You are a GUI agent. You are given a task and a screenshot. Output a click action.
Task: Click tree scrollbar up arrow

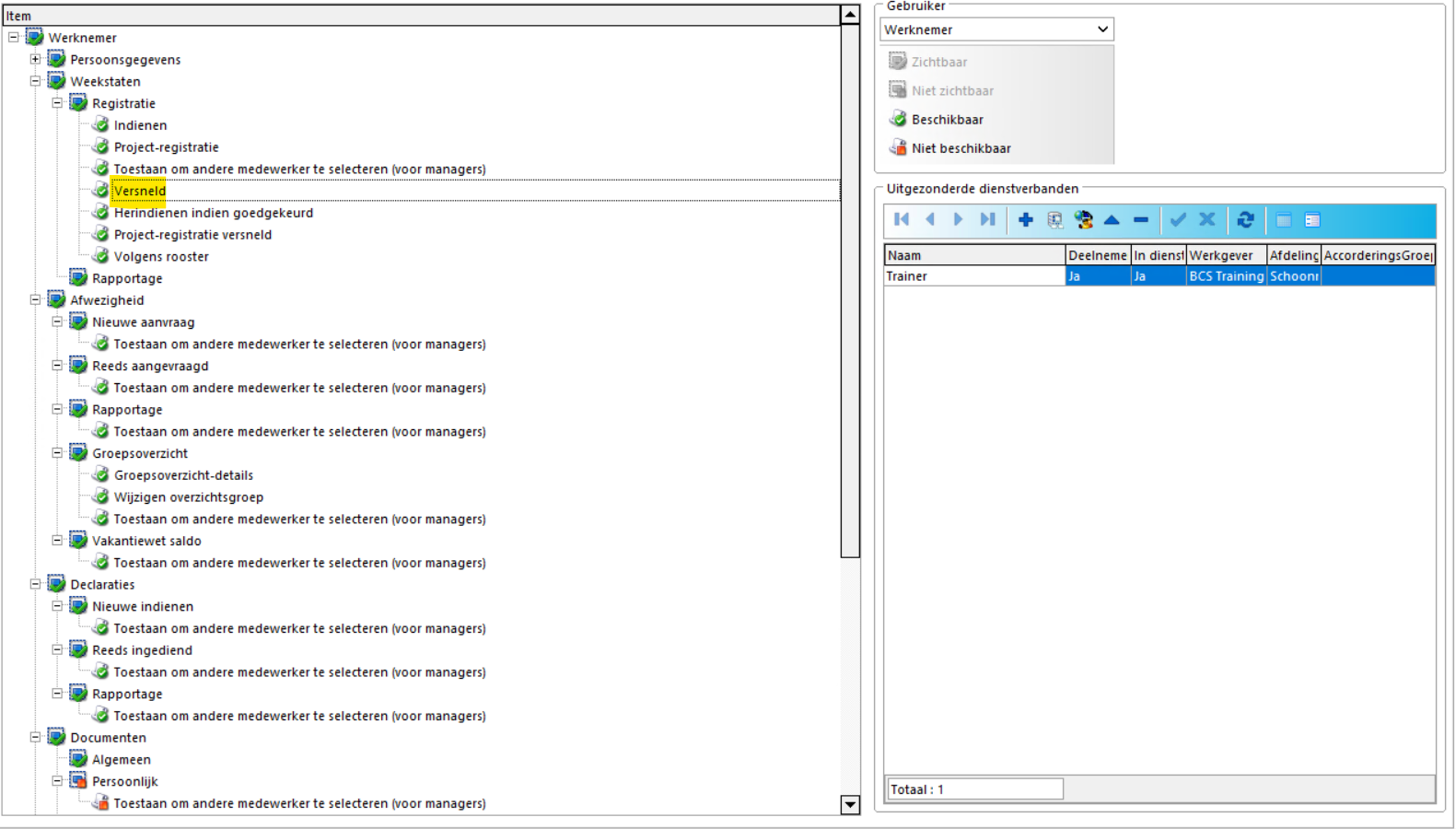coord(850,14)
